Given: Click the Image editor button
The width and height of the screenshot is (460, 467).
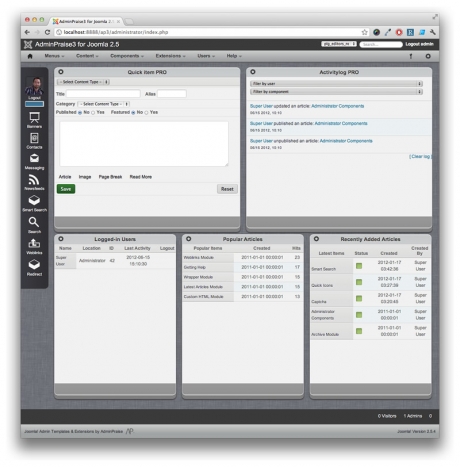Looking at the screenshot, I should [85, 177].
